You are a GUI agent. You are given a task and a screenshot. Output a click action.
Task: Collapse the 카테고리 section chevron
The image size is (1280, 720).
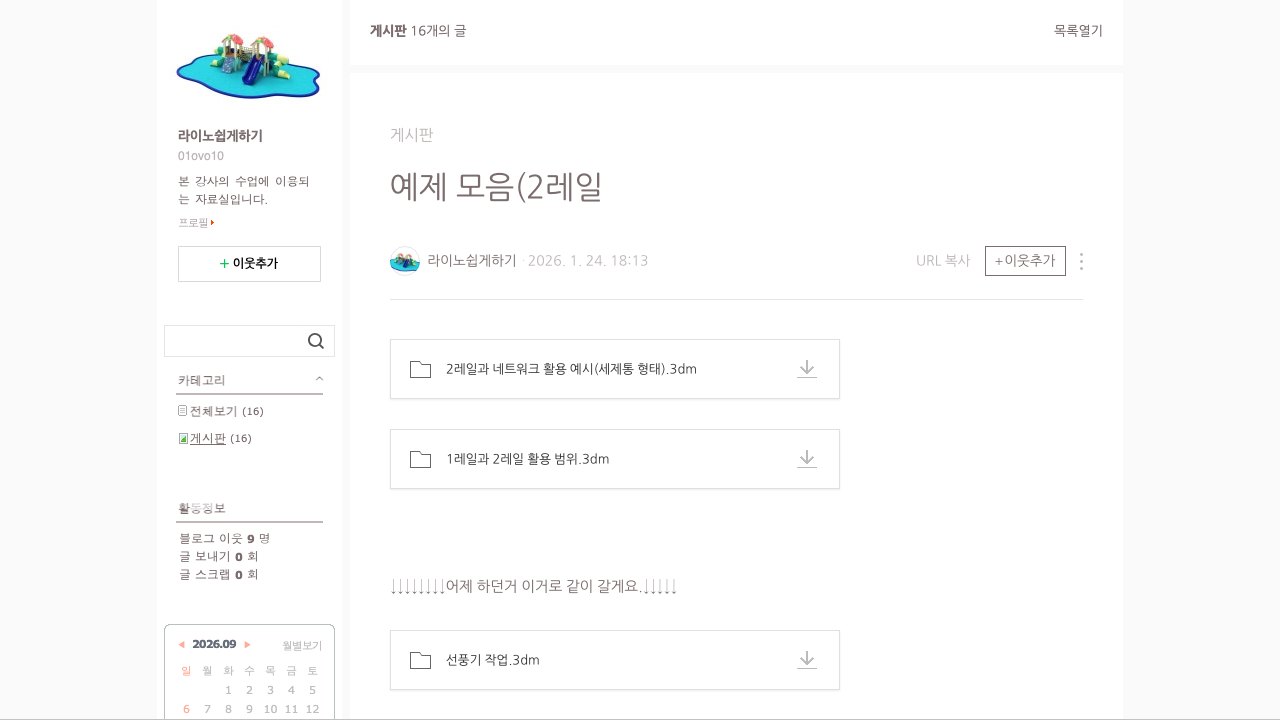(x=319, y=379)
